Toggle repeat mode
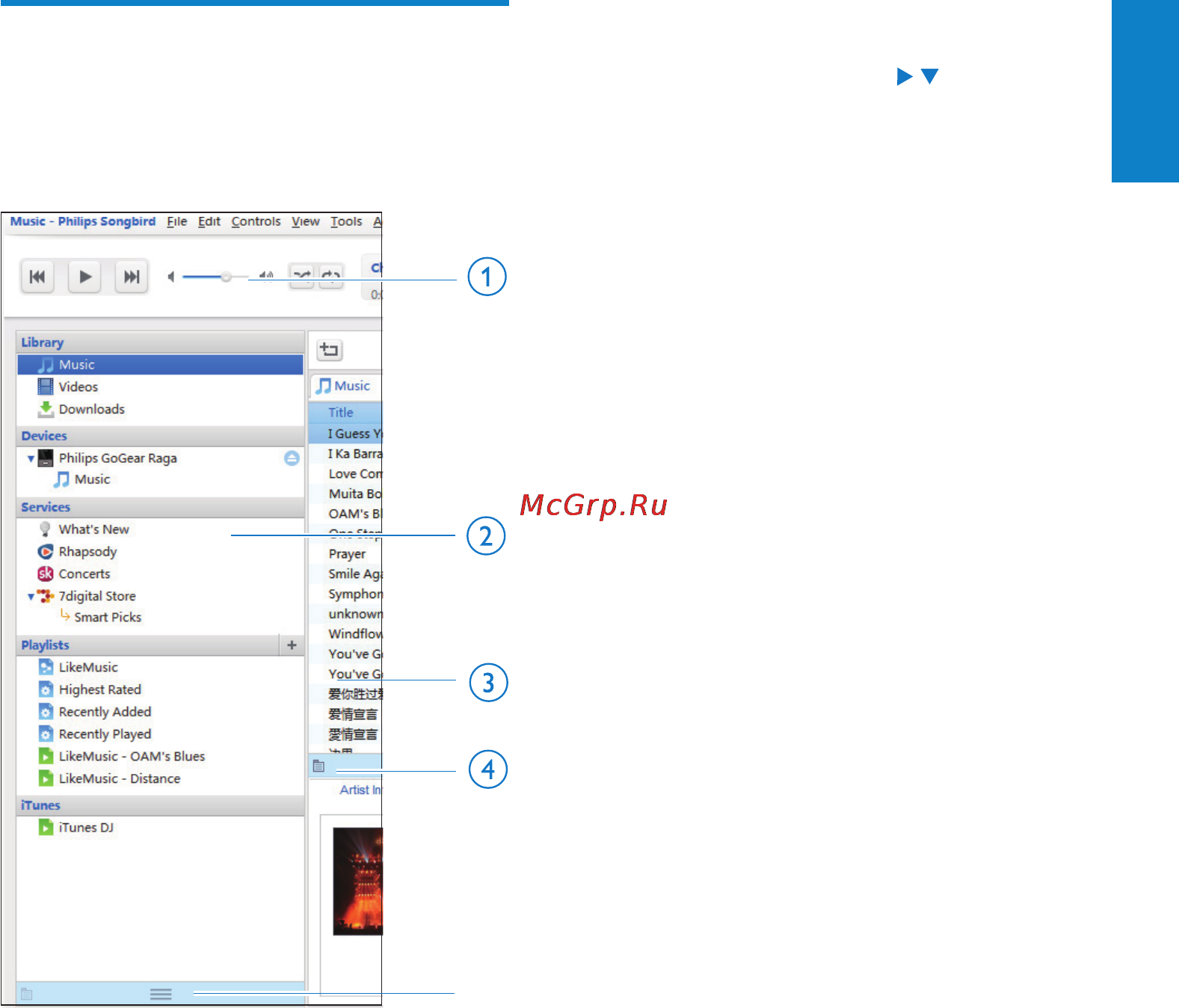1179x1008 pixels. 331,276
